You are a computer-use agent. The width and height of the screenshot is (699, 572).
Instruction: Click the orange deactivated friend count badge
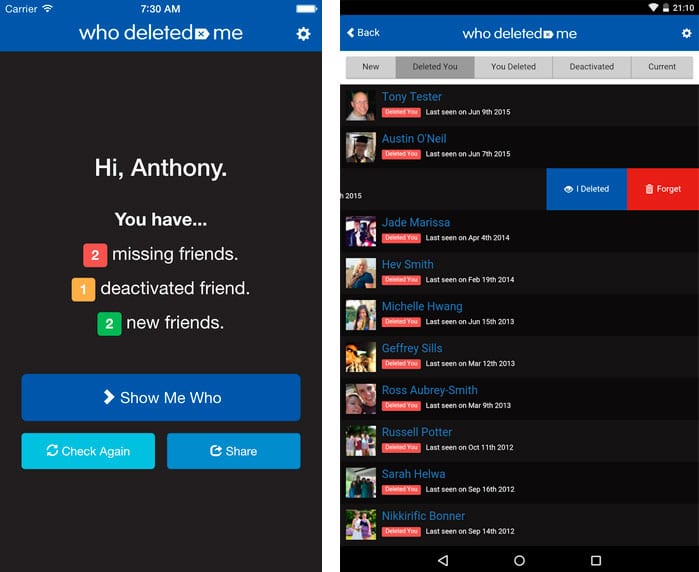click(84, 289)
